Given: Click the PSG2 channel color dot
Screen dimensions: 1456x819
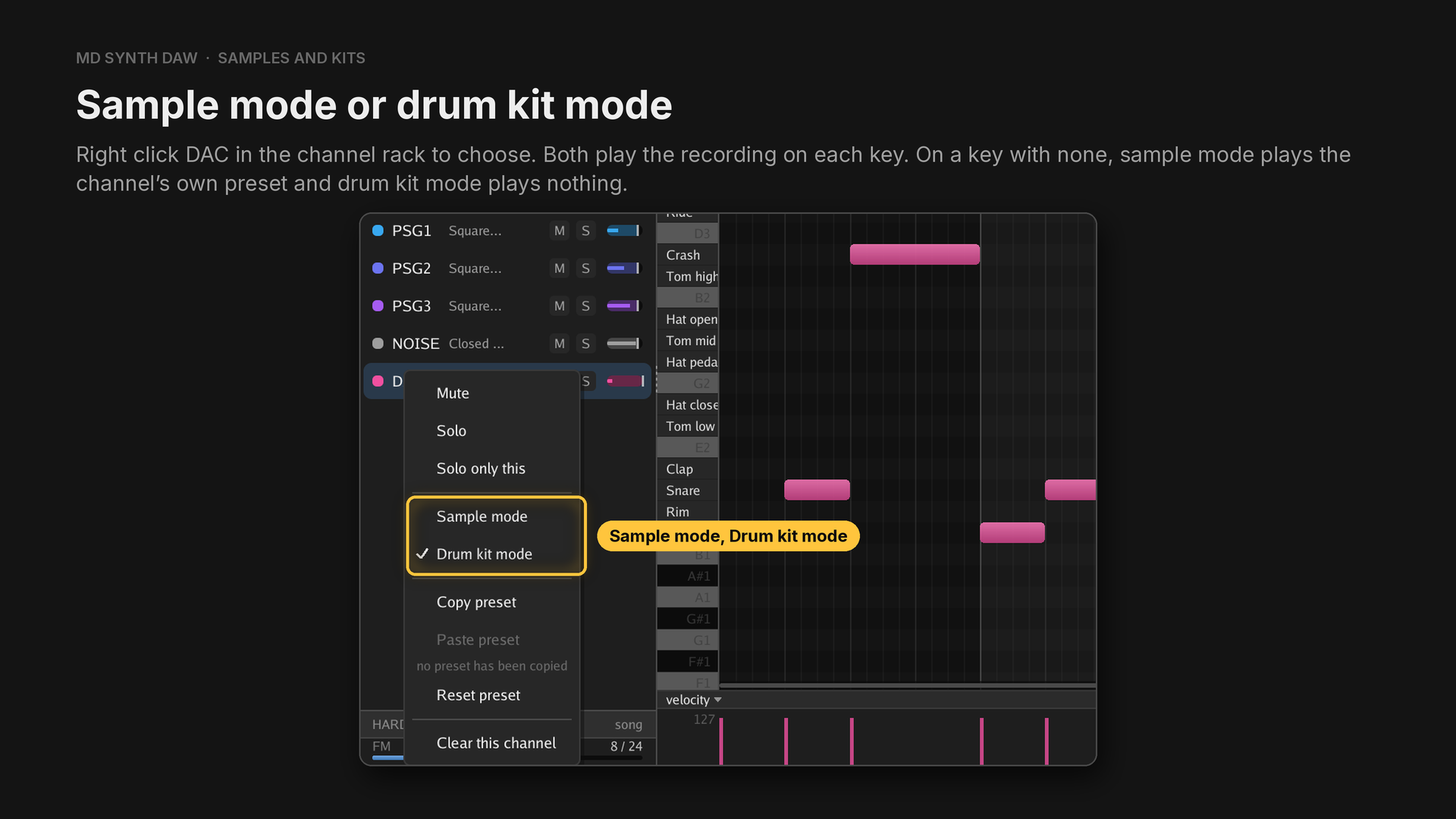Looking at the screenshot, I should coord(378,268).
